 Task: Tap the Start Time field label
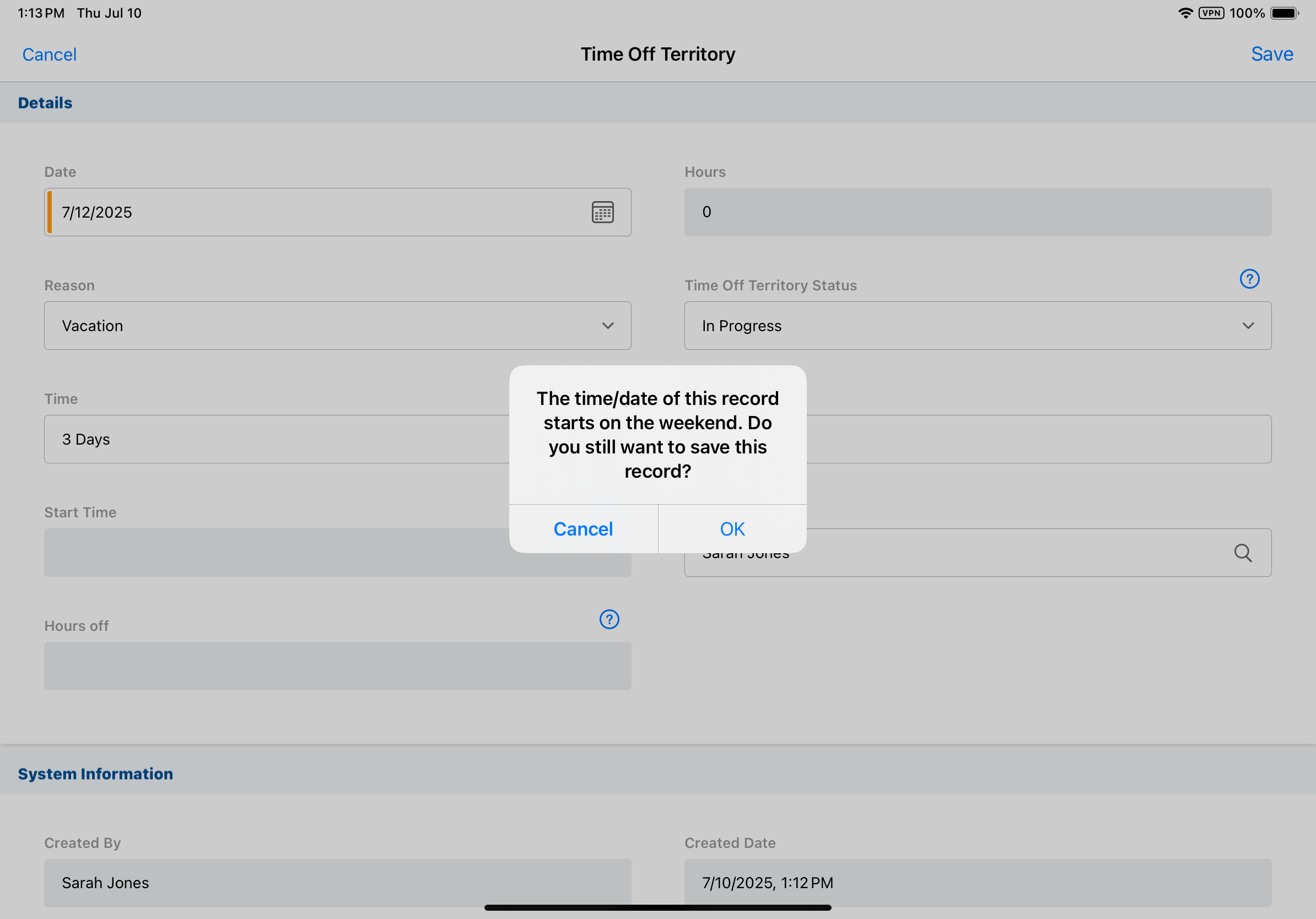pyautogui.click(x=80, y=512)
